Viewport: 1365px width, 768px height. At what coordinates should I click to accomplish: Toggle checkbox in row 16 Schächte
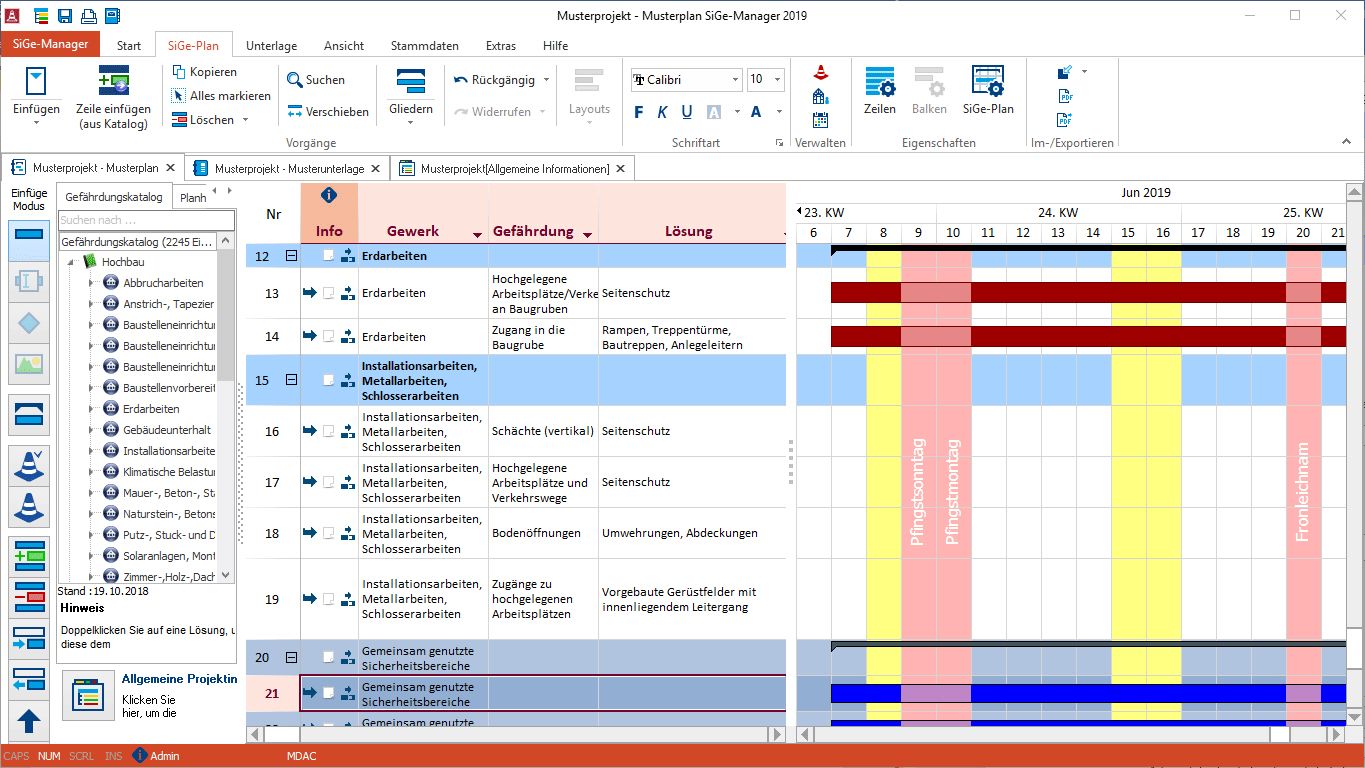pyautogui.click(x=328, y=431)
